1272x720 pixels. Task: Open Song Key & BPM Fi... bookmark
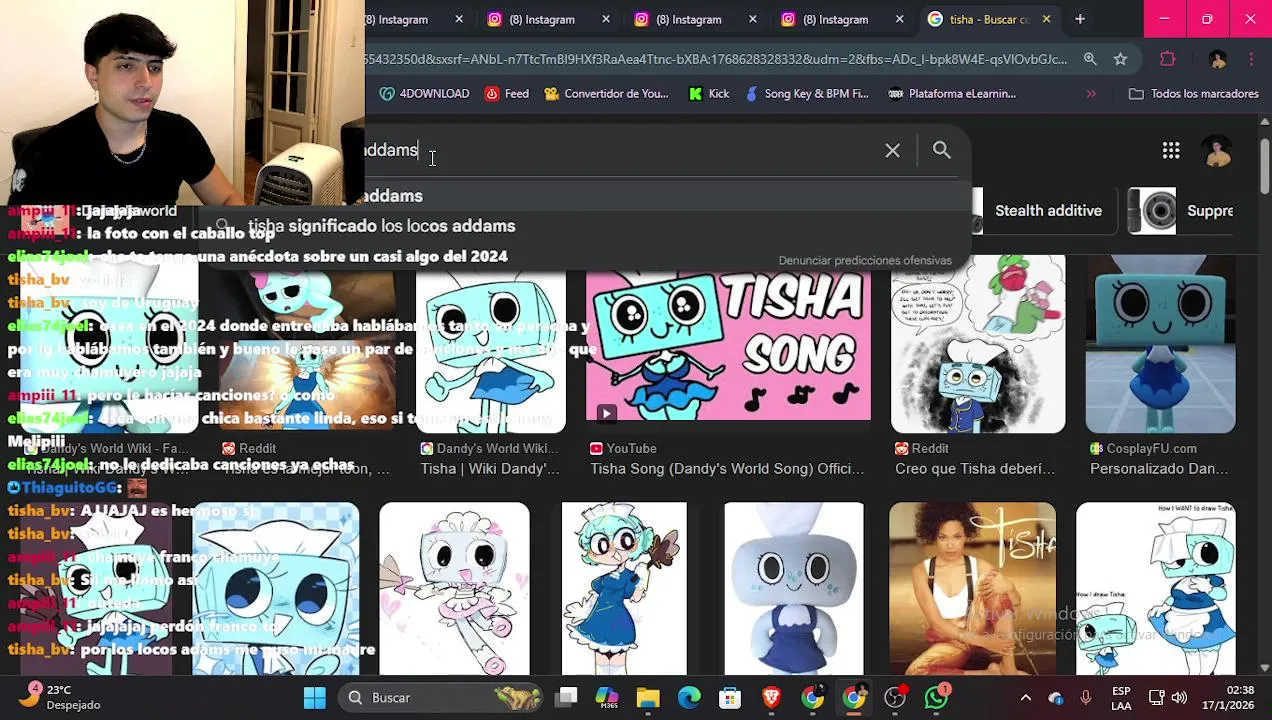[806, 93]
